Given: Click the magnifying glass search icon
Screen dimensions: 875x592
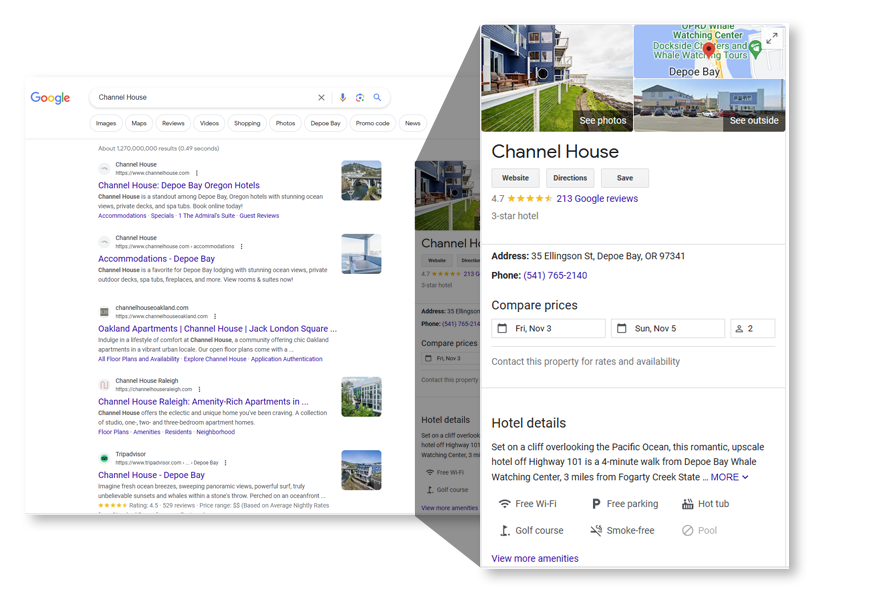Looking at the screenshot, I should pyautogui.click(x=377, y=98).
